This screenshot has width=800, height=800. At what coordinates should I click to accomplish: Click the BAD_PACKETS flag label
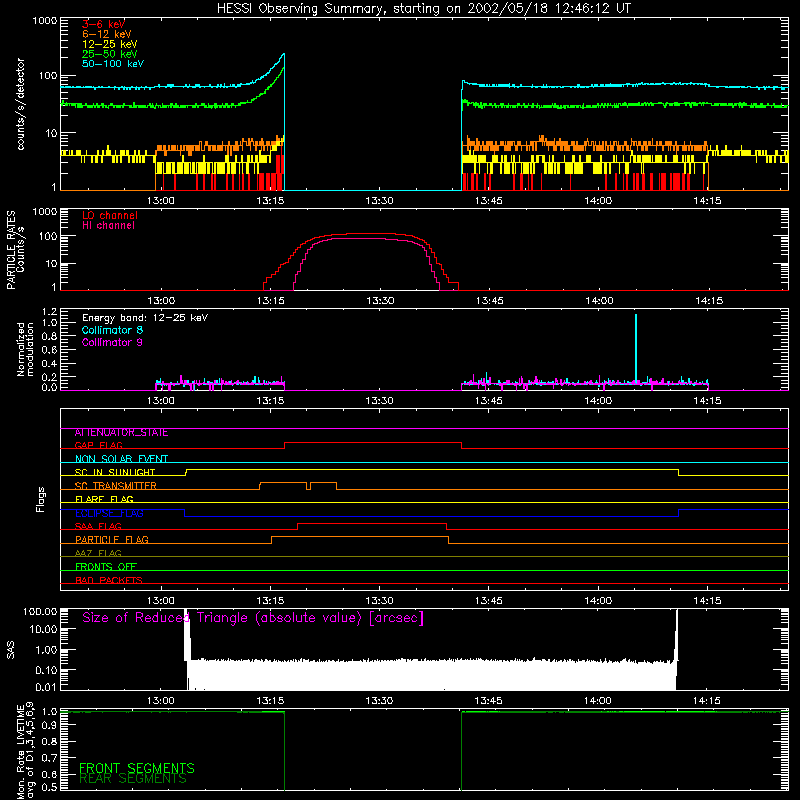109,581
